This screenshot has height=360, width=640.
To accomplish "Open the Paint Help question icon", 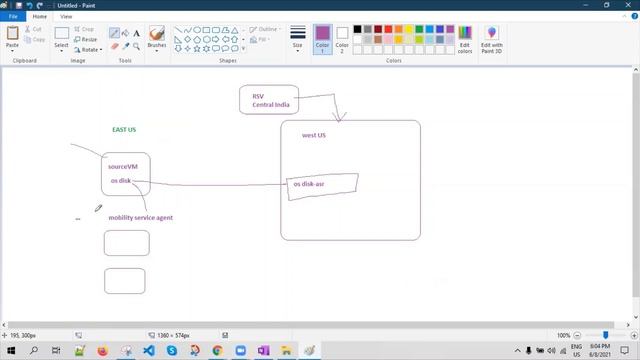I will [x=635, y=16].
